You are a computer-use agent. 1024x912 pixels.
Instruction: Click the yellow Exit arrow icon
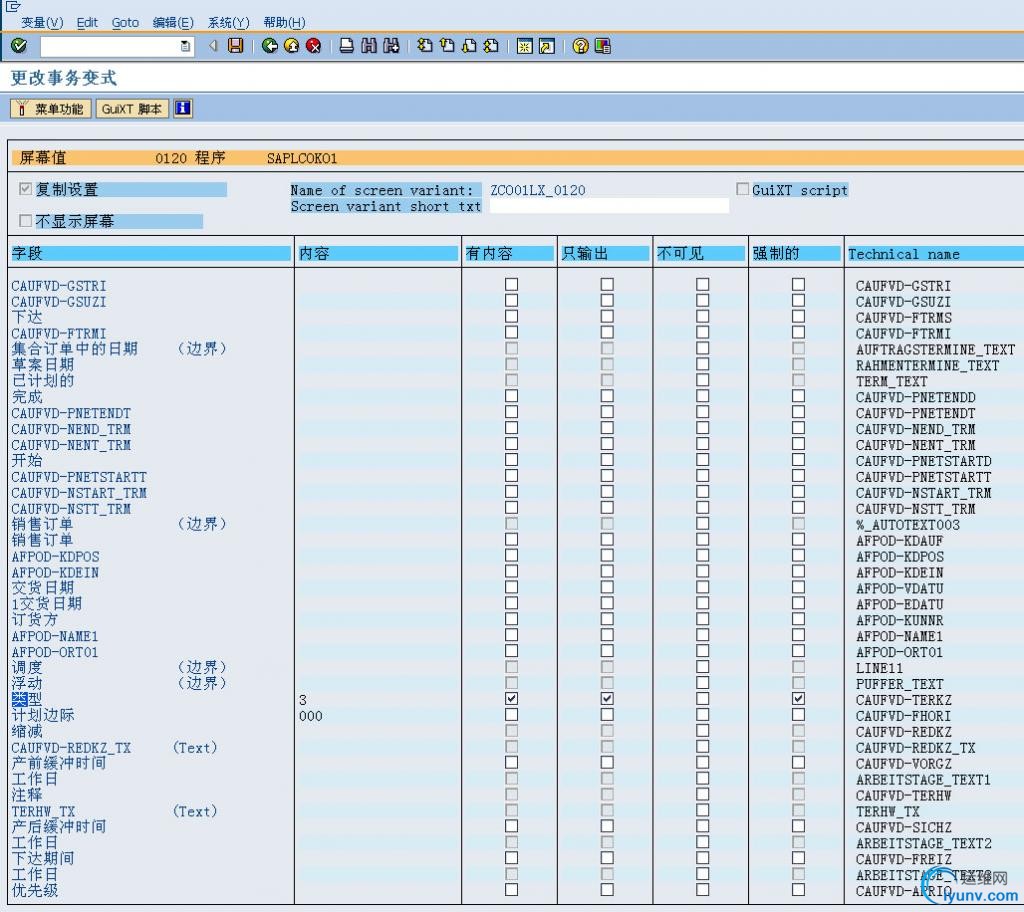[292, 45]
